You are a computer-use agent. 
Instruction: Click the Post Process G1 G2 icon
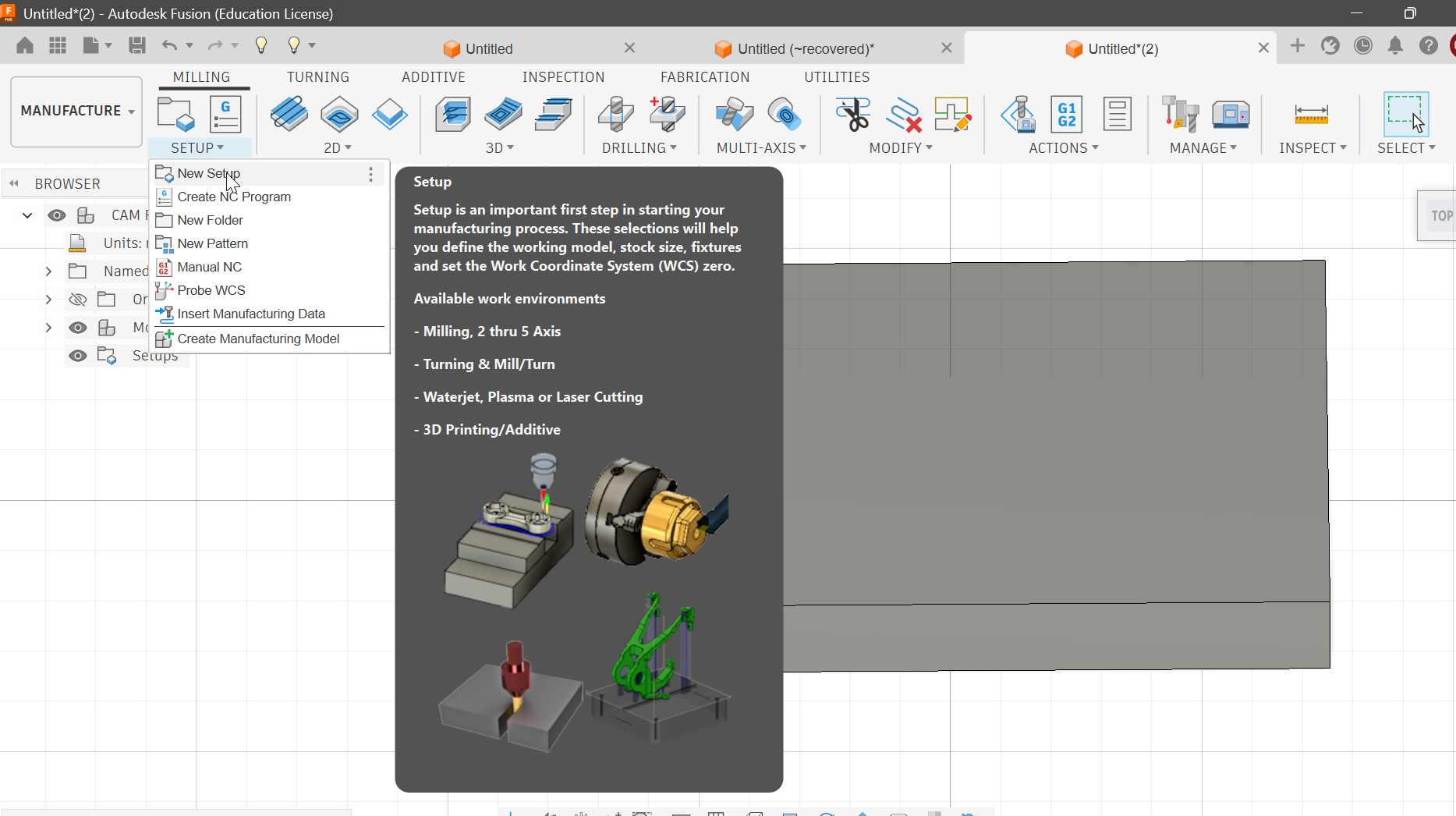pos(1067,114)
